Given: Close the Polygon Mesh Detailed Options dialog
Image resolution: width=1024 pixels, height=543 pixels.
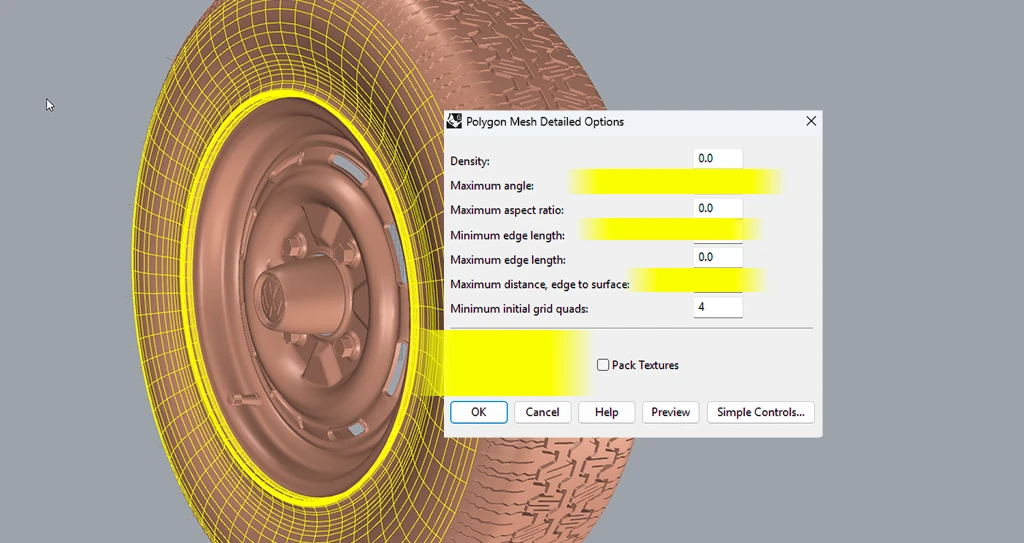Looking at the screenshot, I should (811, 122).
